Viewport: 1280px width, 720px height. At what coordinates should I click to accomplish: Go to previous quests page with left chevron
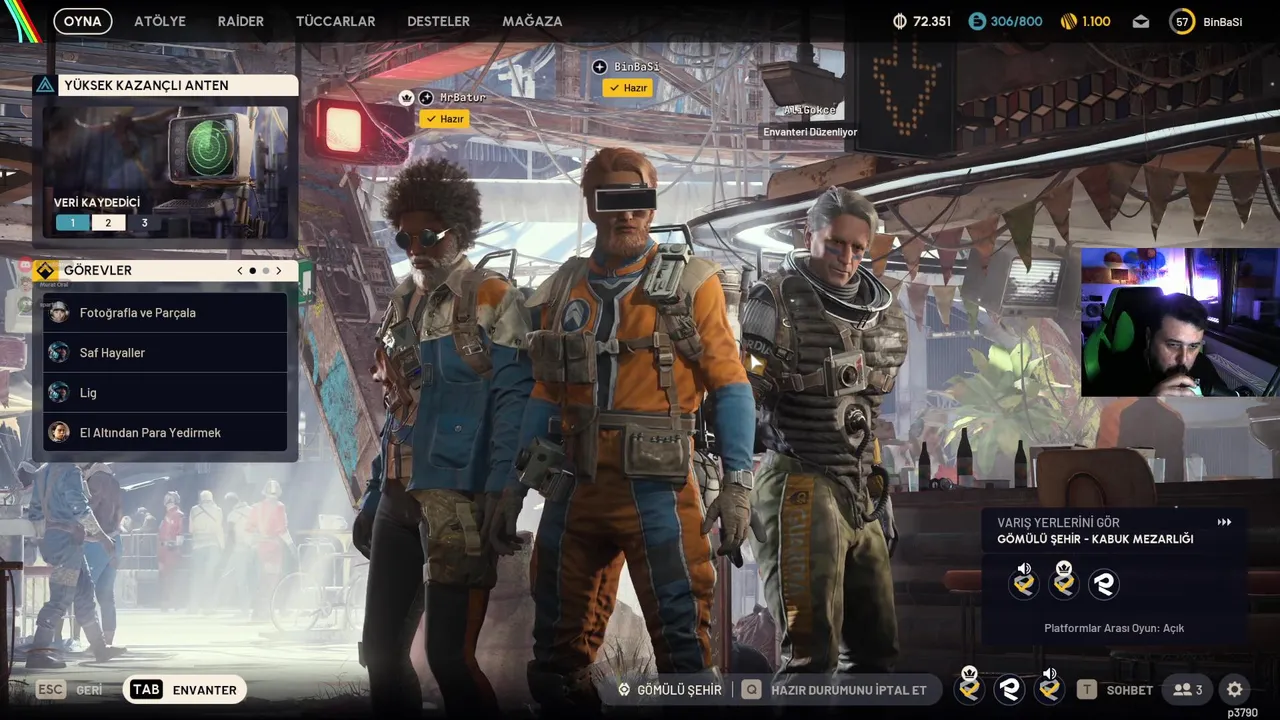(240, 270)
